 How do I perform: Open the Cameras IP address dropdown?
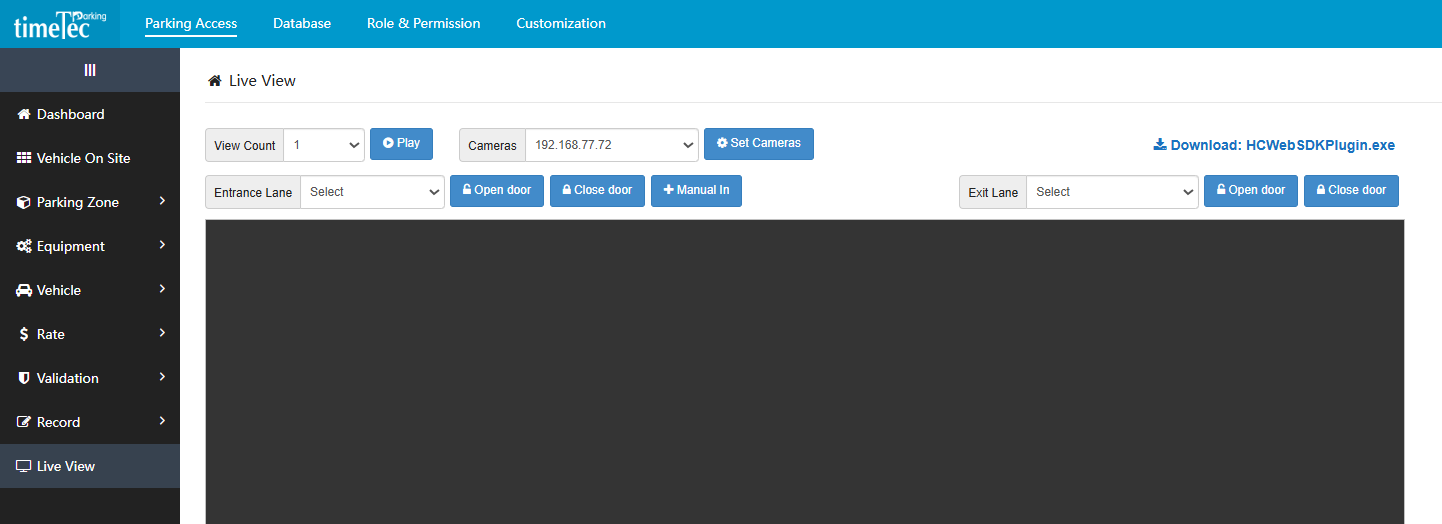pos(611,145)
